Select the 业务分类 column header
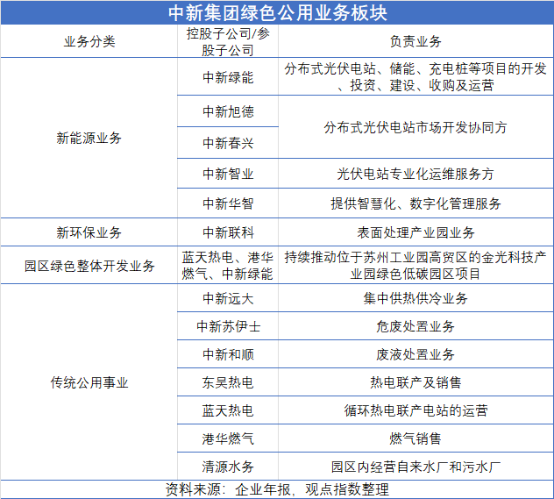This screenshot has height=499, width=554. [89, 42]
